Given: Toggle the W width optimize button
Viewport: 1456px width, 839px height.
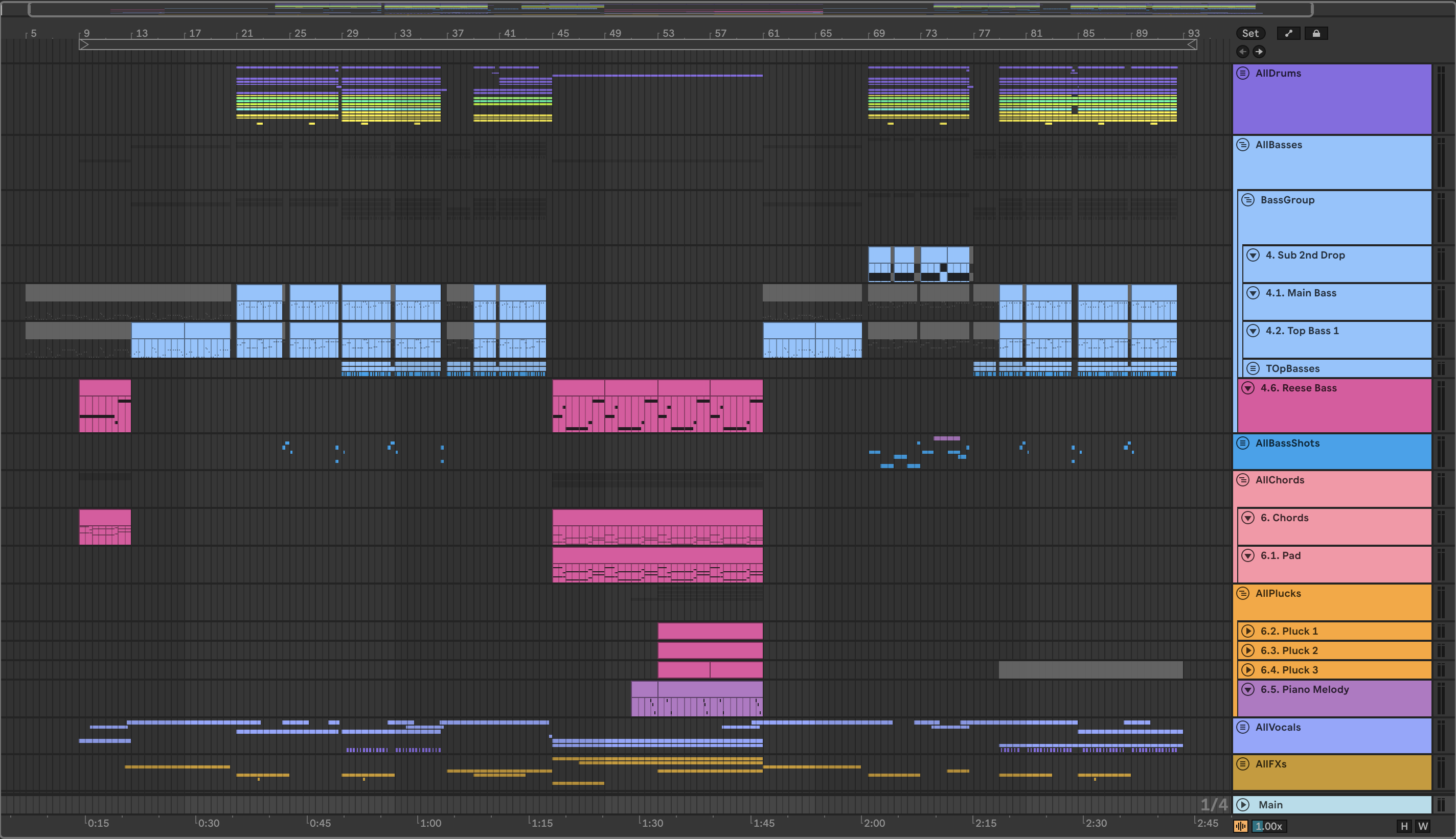Looking at the screenshot, I should click(x=1423, y=826).
